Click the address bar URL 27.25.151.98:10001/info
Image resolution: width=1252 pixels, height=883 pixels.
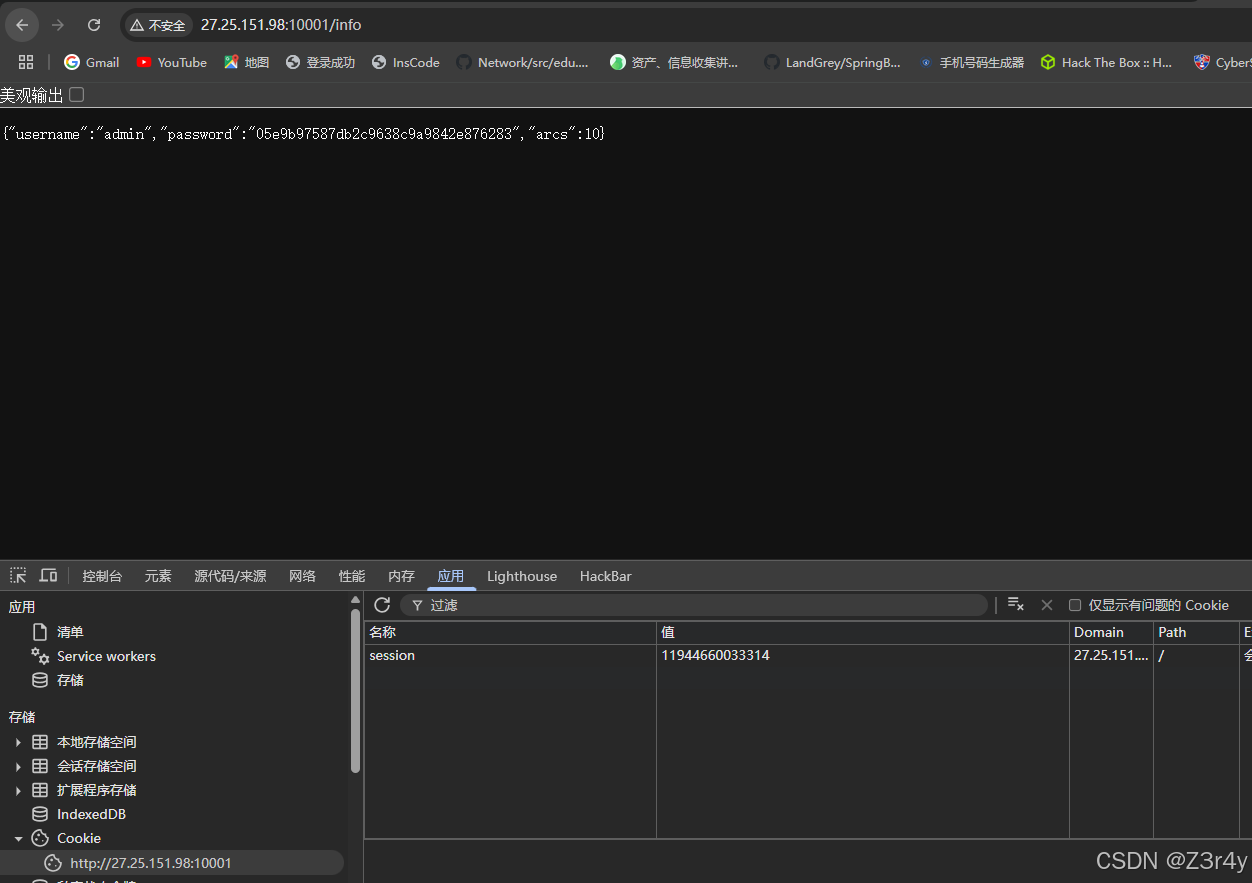pyautogui.click(x=281, y=25)
